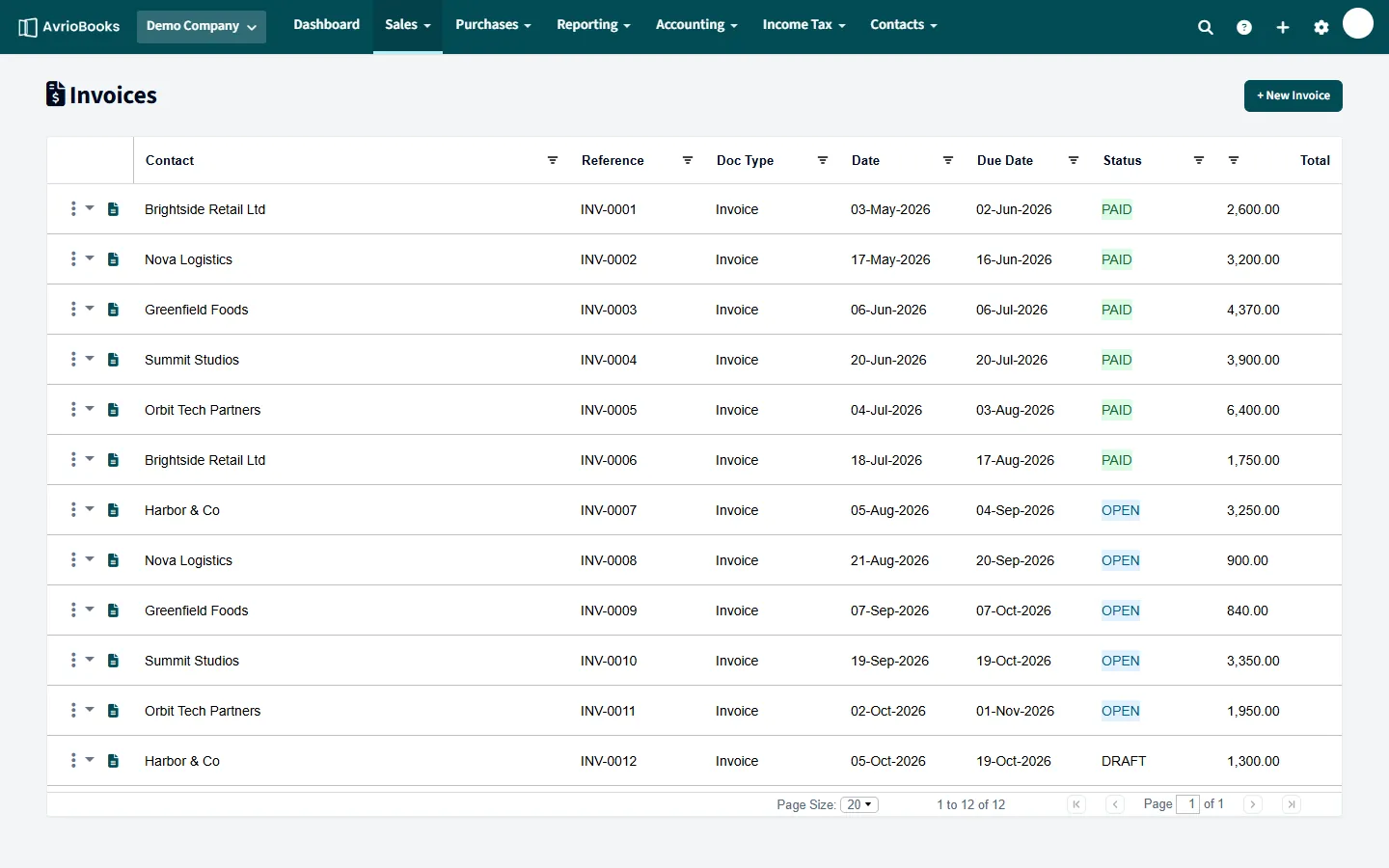Image resolution: width=1389 pixels, height=868 pixels.
Task: Click the Contact column filter icon
Action: click(553, 160)
